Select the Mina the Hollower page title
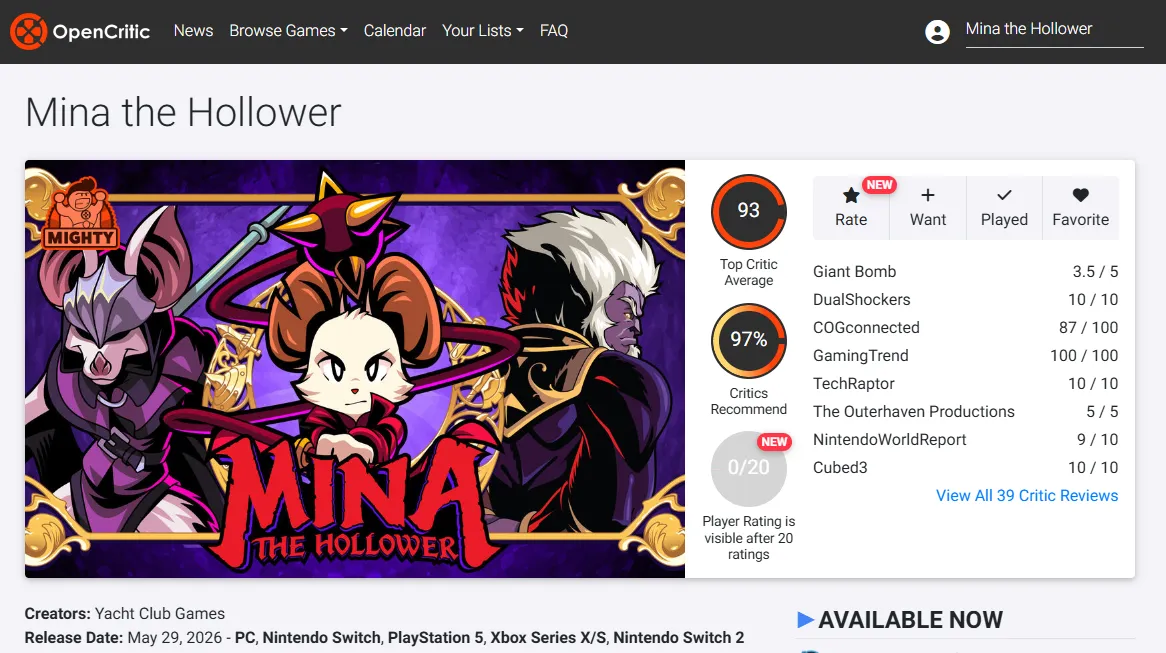The height and width of the screenshot is (653, 1166). click(183, 113)
